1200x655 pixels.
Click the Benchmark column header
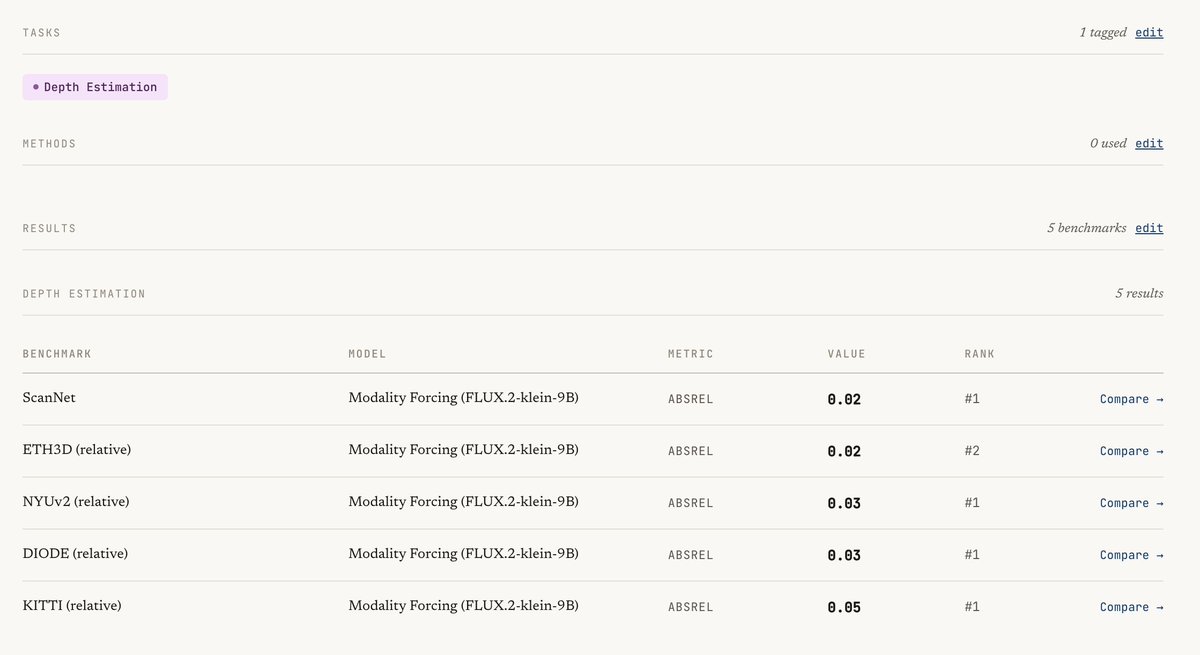click(57, 354)
